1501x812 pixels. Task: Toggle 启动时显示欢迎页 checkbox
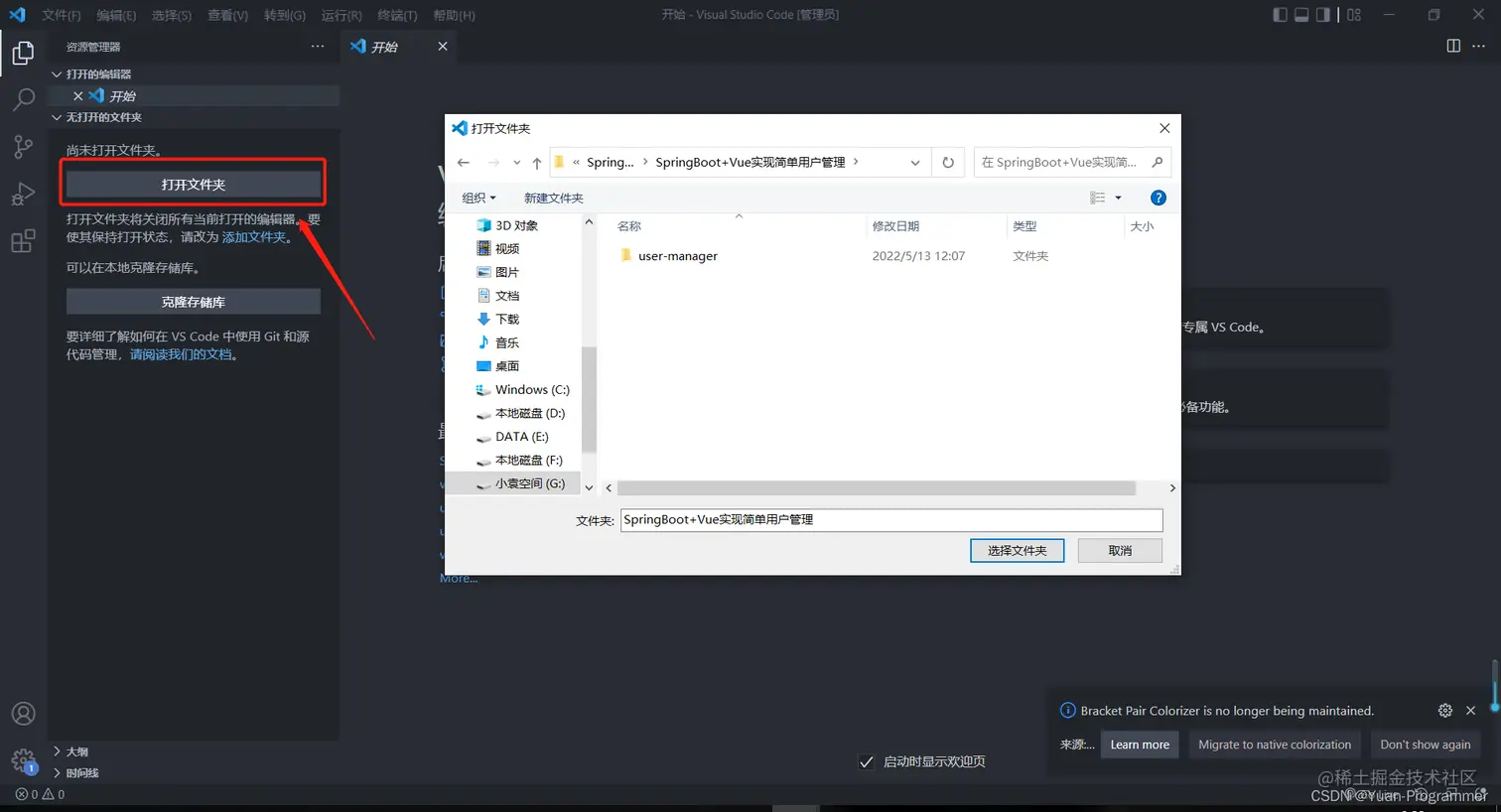click(867, 761)
